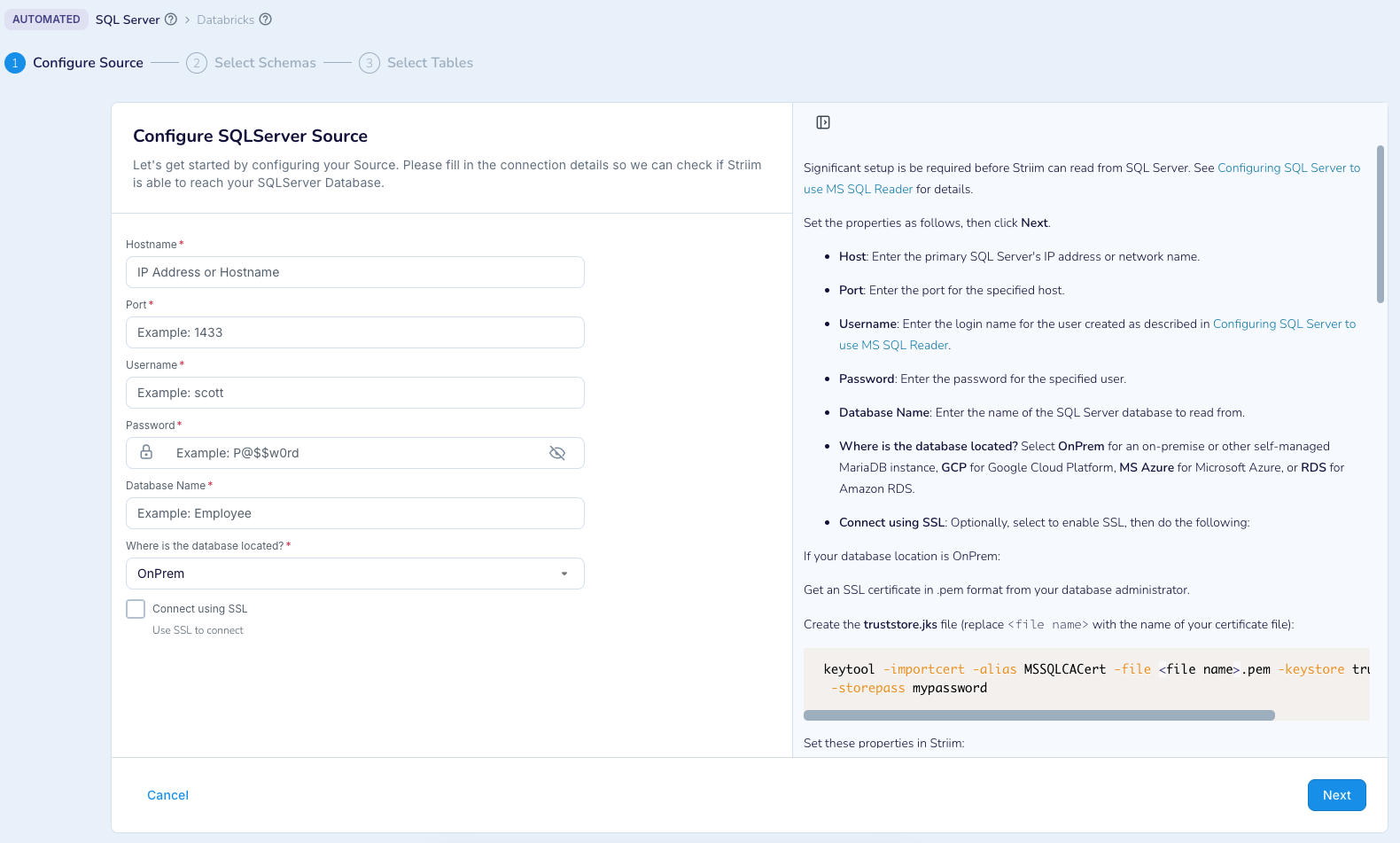Image resolution: width=1400 pixels, height=843 pixels.
Task: Click the lock icon in Password field
Action: [x=147, y=453]
